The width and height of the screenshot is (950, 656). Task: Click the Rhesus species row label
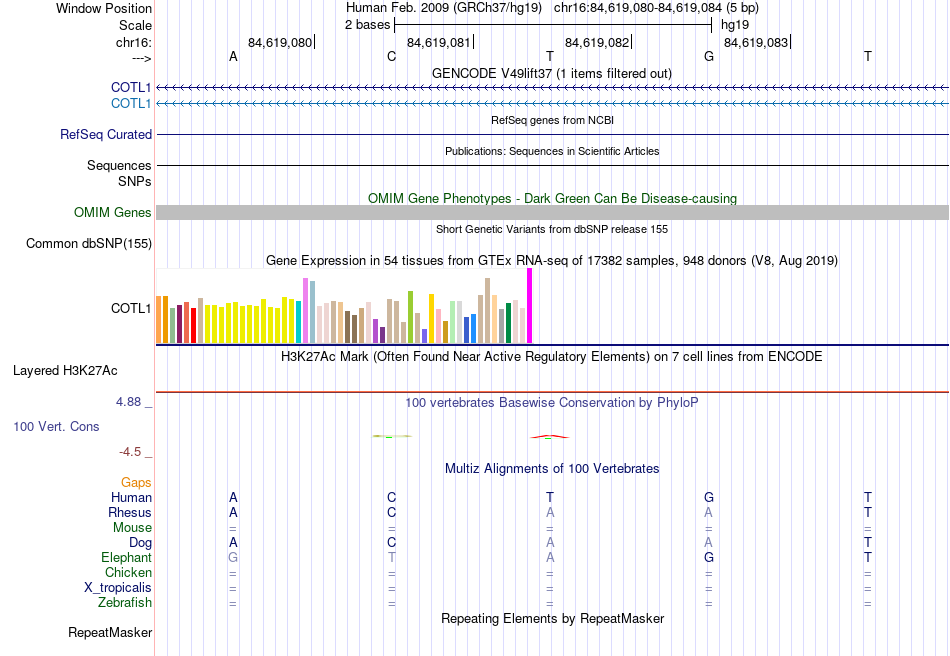click(x=130, y=512)
